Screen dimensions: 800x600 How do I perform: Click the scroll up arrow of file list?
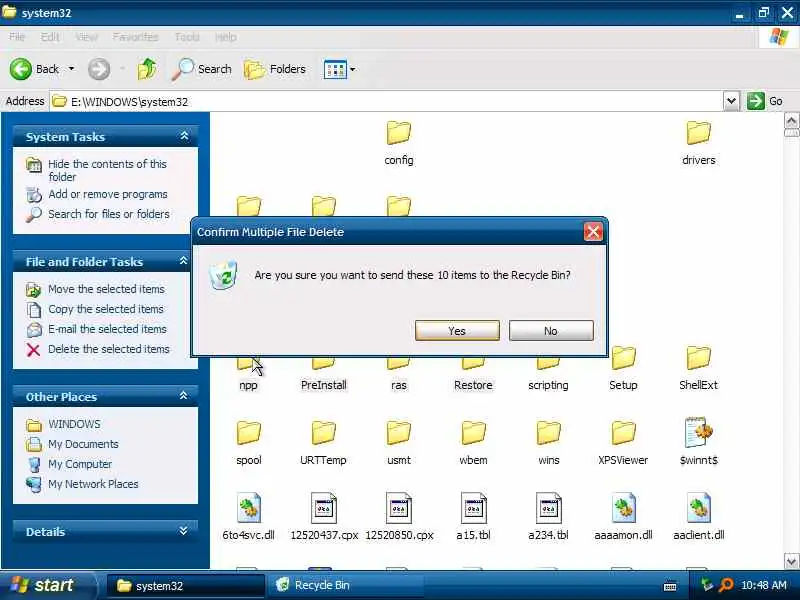(x=791, y=121)
